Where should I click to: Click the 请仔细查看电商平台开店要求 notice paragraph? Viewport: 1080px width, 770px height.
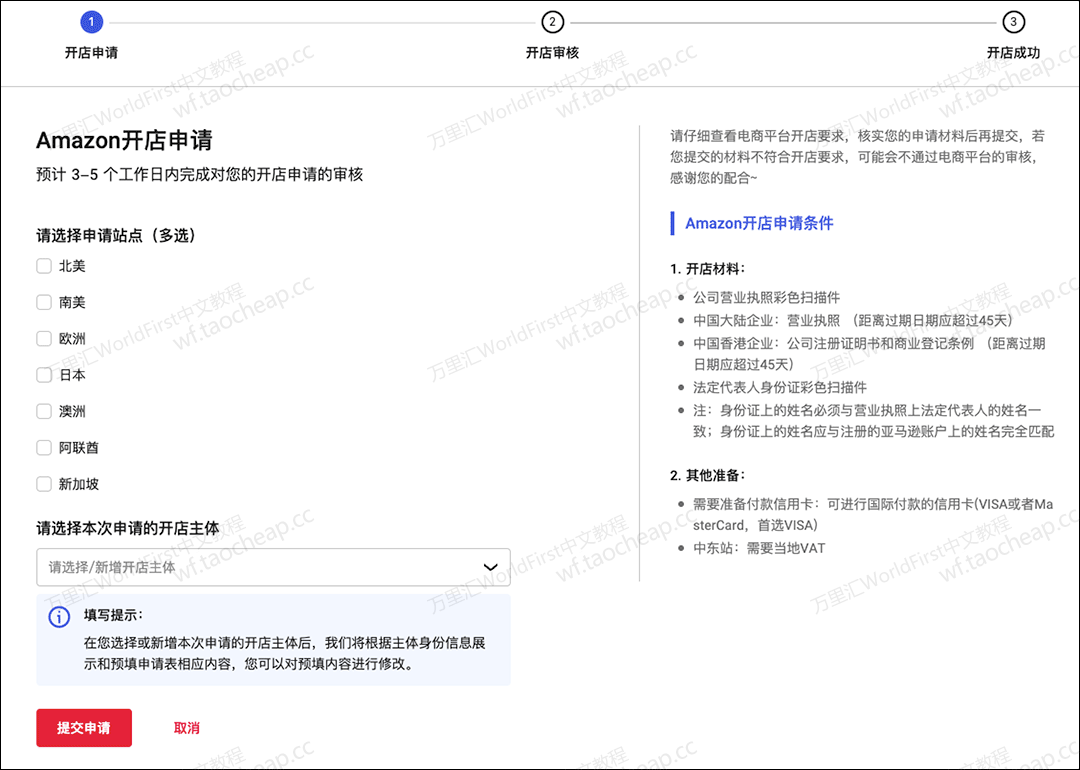point(857,157)
